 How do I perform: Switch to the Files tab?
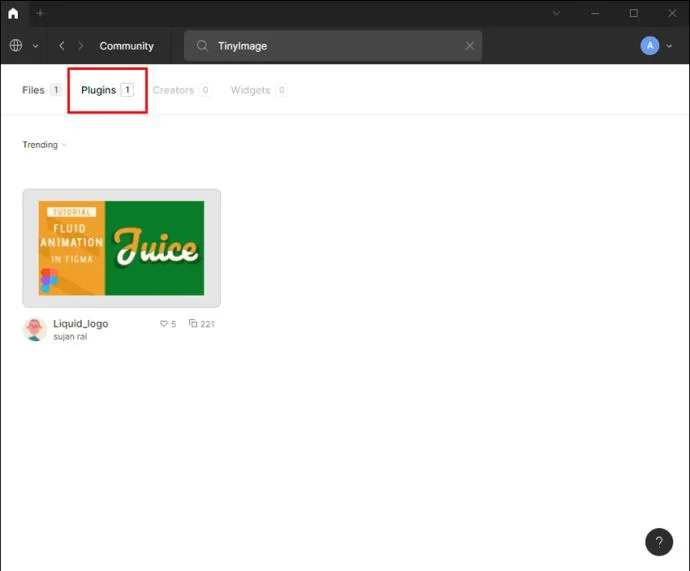coord(41,90)
